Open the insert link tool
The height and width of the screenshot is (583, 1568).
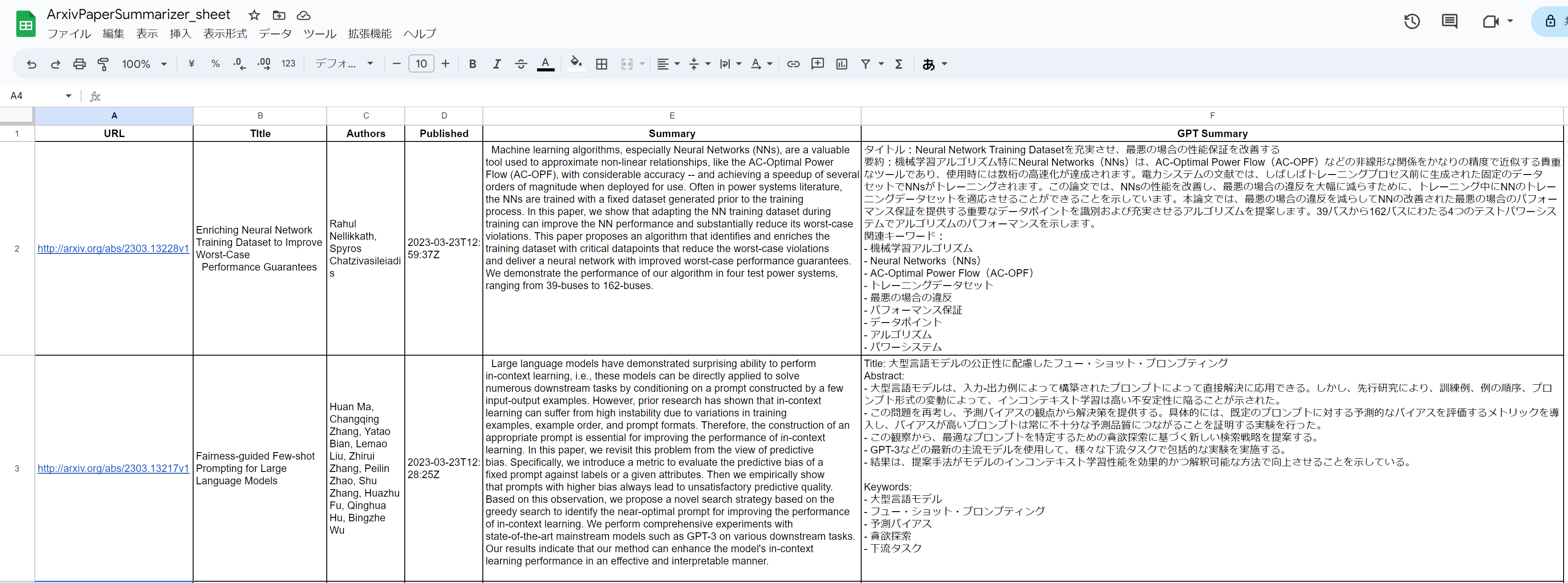tap(793, 64)
